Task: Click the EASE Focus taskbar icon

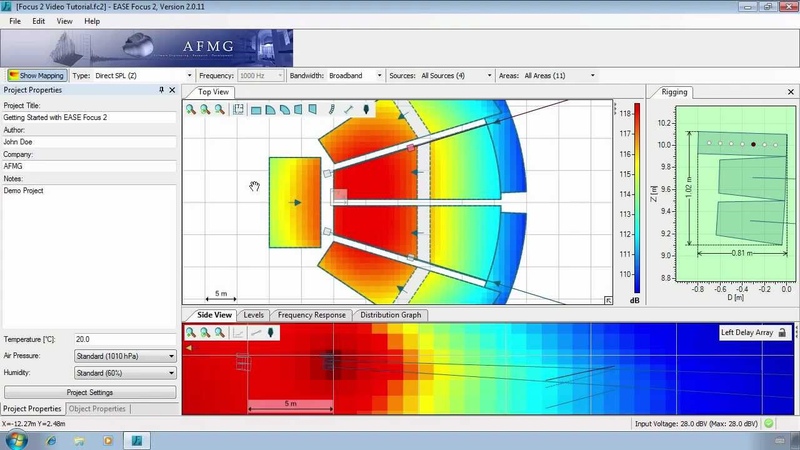Action: pyautogui.click(x=137, y=440)
